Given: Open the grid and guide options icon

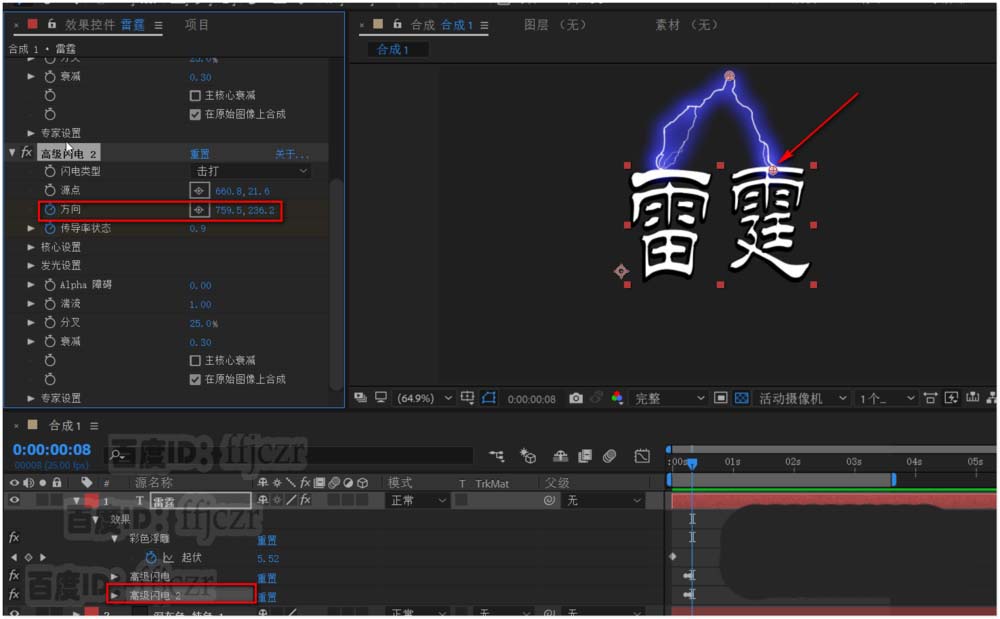Looking at the screenshot, I should click(x=467, y=398).
